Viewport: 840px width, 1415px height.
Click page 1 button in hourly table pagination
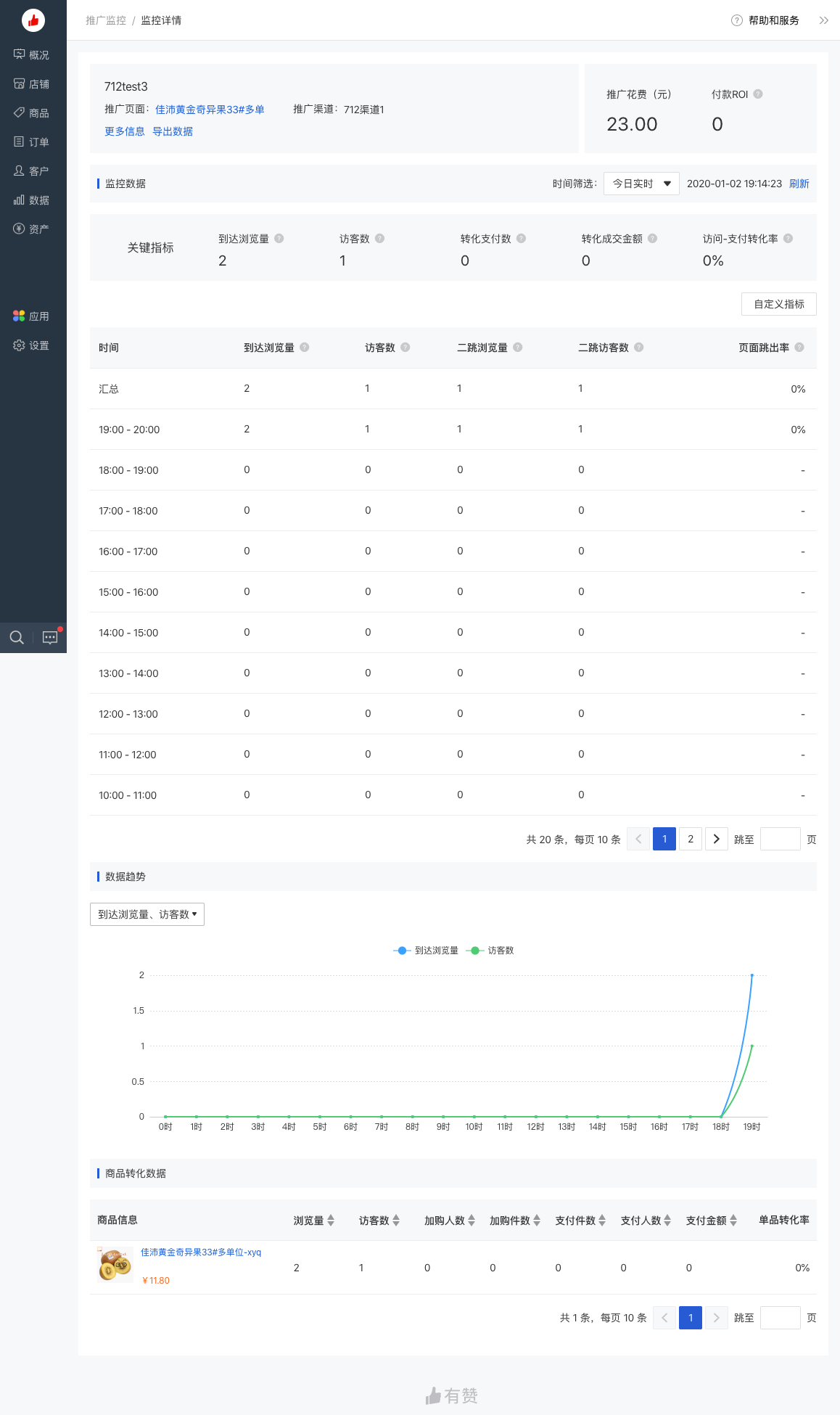tap(664, 839)
